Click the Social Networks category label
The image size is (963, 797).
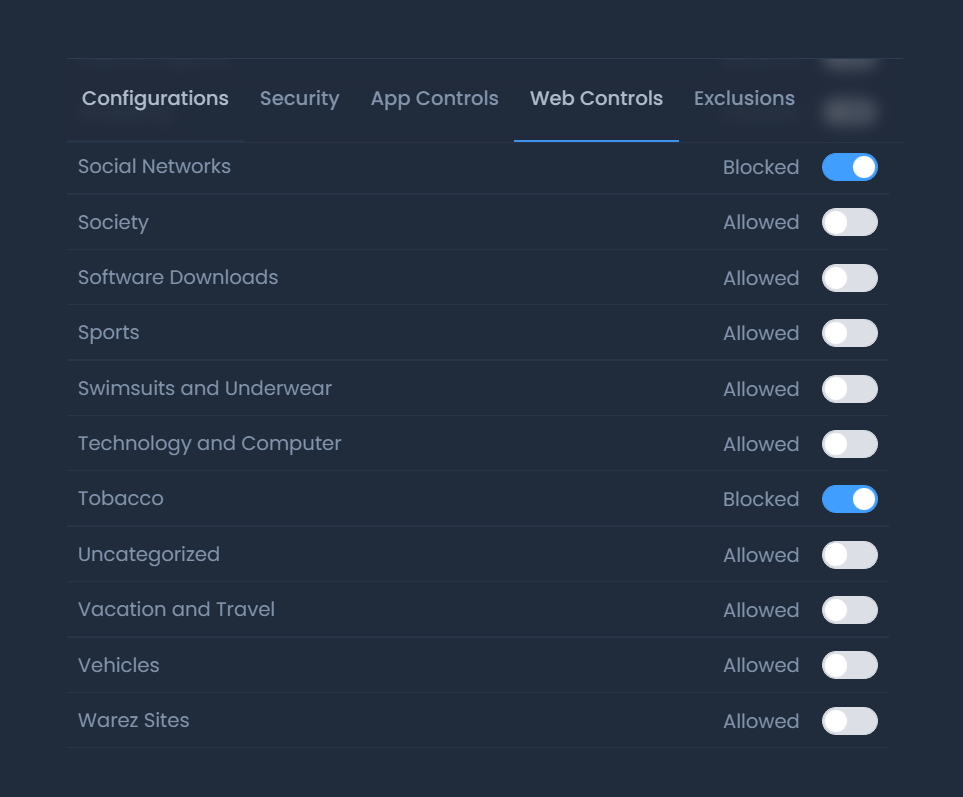click(154, 167)
